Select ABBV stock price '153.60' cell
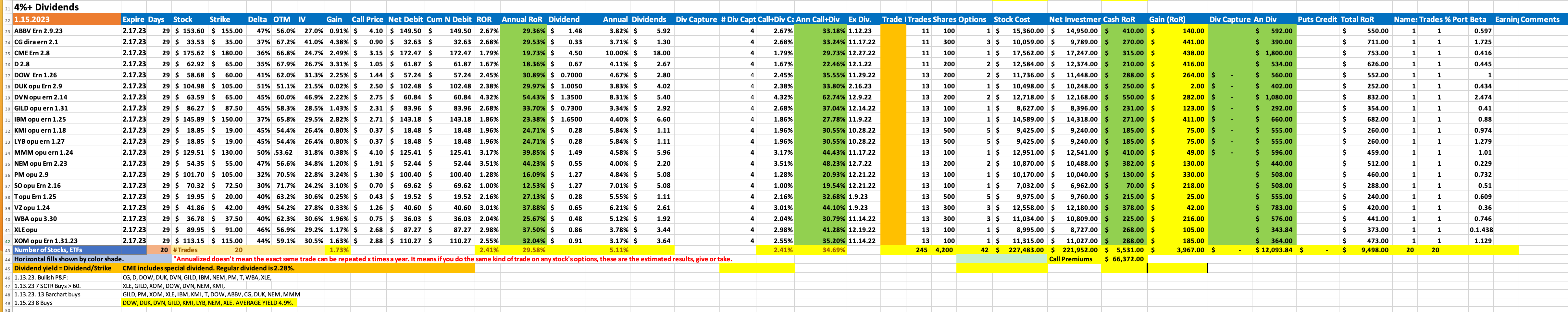1568x312 pixels. tap(190, 31)
